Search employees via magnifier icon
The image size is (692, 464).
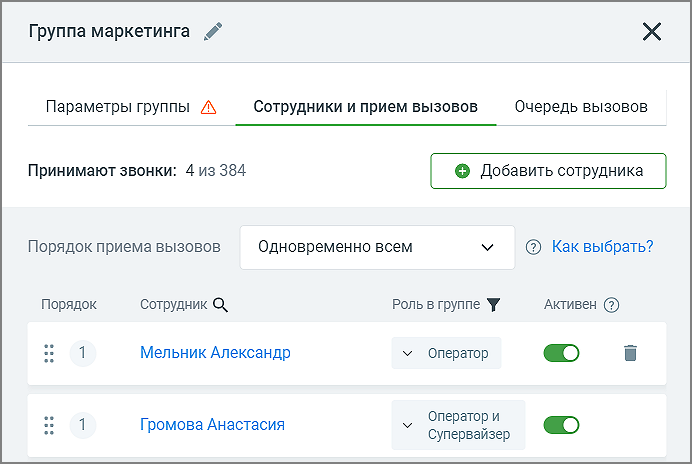pyautogui.click(x=220, y=305)
